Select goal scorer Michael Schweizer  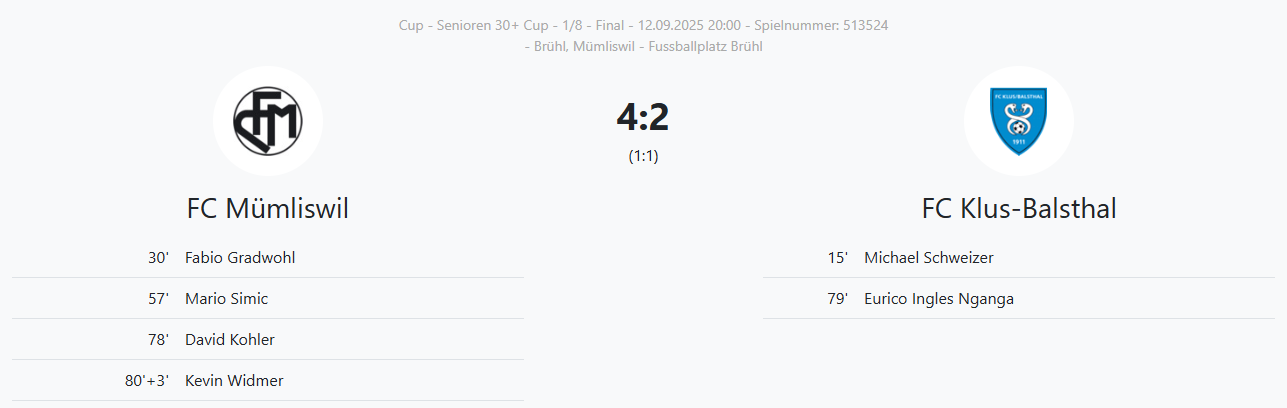click(928, 258)
